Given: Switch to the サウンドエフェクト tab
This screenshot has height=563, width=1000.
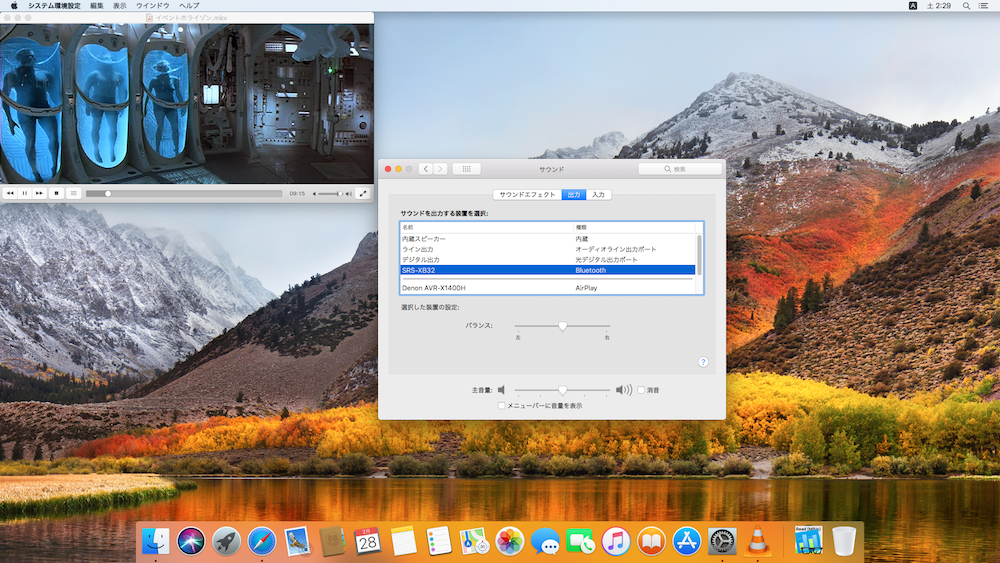Looking at the screenshot, I should point(527,195).
